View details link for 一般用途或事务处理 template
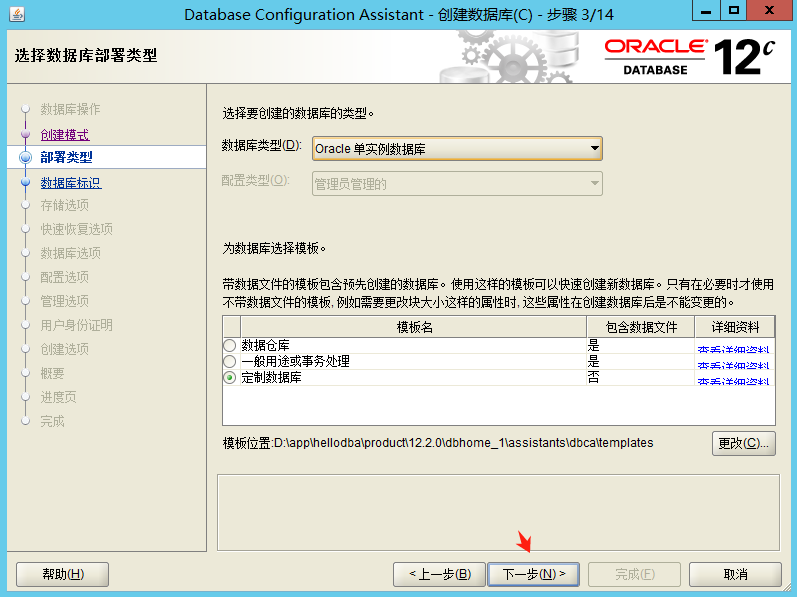 pyautogui.click(x=733, y=365)
